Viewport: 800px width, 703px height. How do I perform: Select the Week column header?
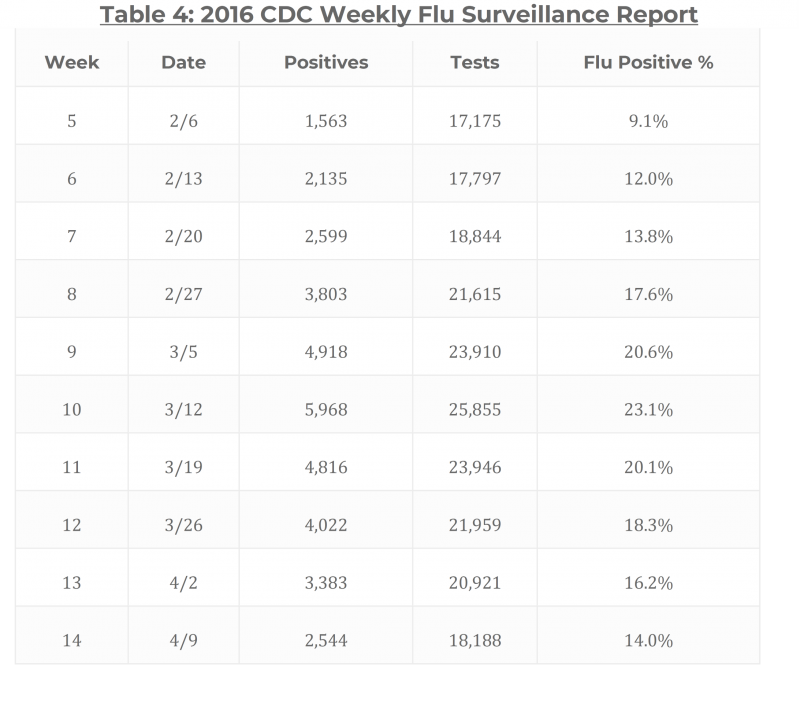[72, 62]
